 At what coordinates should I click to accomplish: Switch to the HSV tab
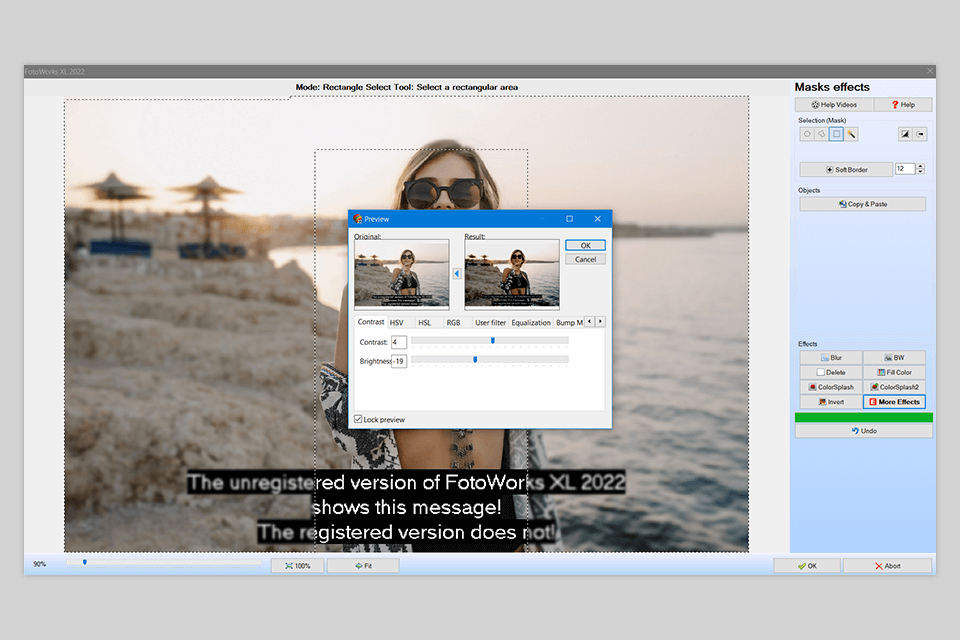(397, 323)
